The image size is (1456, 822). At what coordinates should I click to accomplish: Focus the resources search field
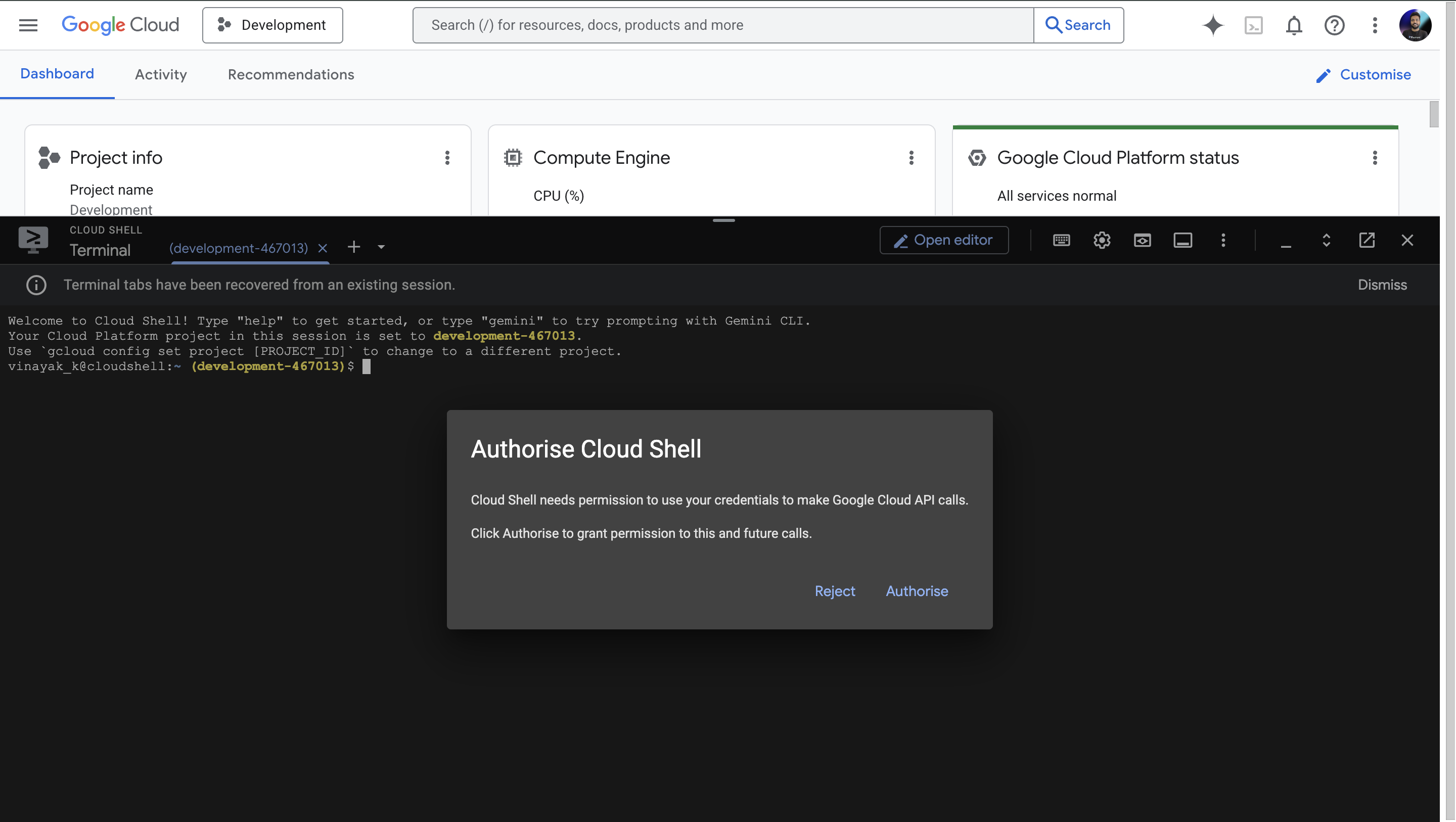pos(723,25)
